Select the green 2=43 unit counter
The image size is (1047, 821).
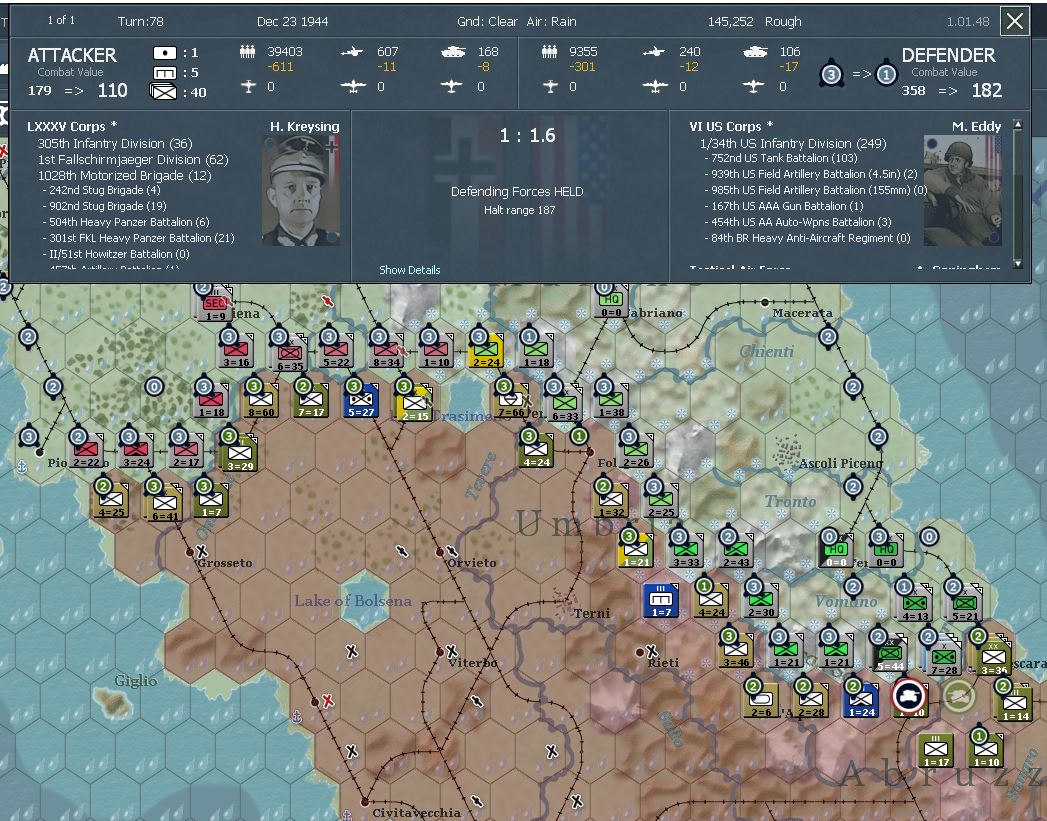tap(736, 551)
